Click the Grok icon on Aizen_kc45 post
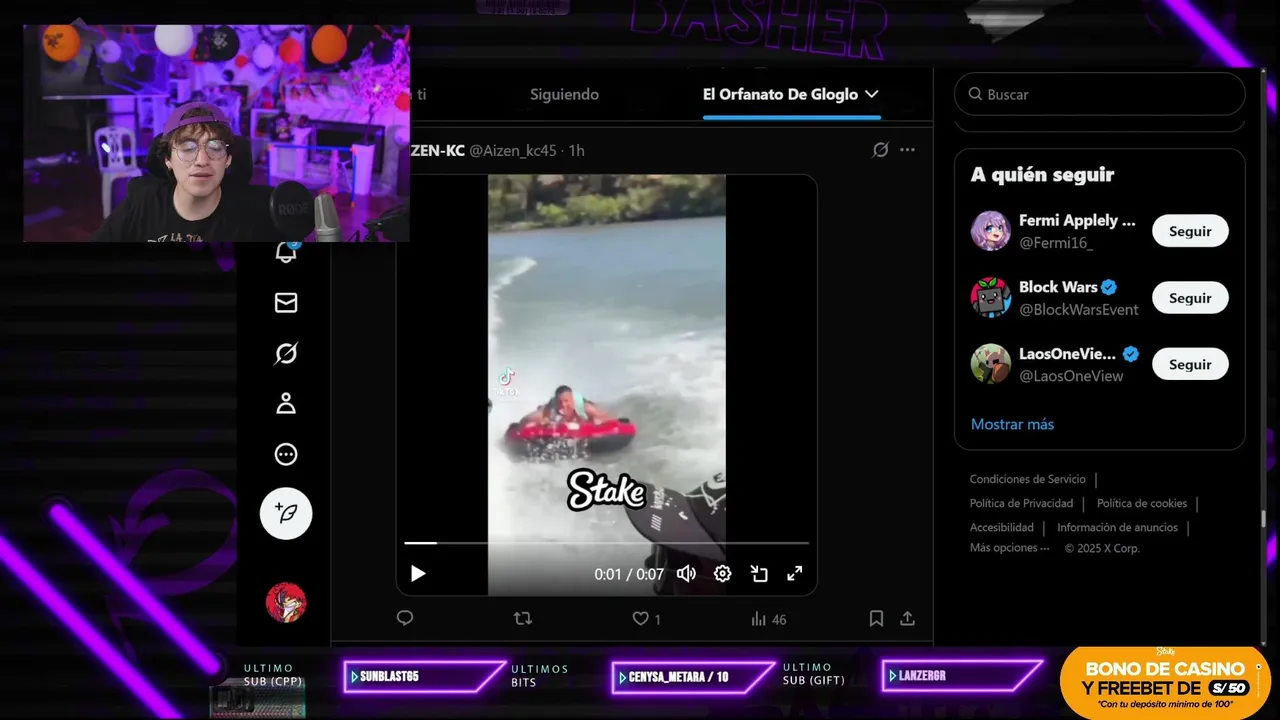The height and width of the screenshot is (720, 1280). pyautogui.click(x=880, y=150)
